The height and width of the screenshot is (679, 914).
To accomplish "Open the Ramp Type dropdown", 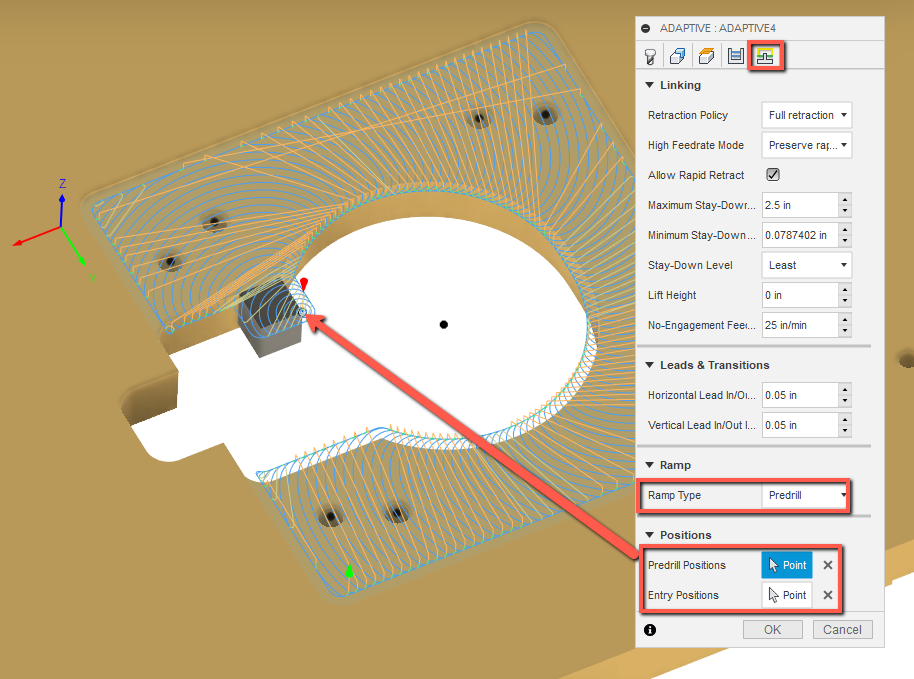I will pos(806,495).
